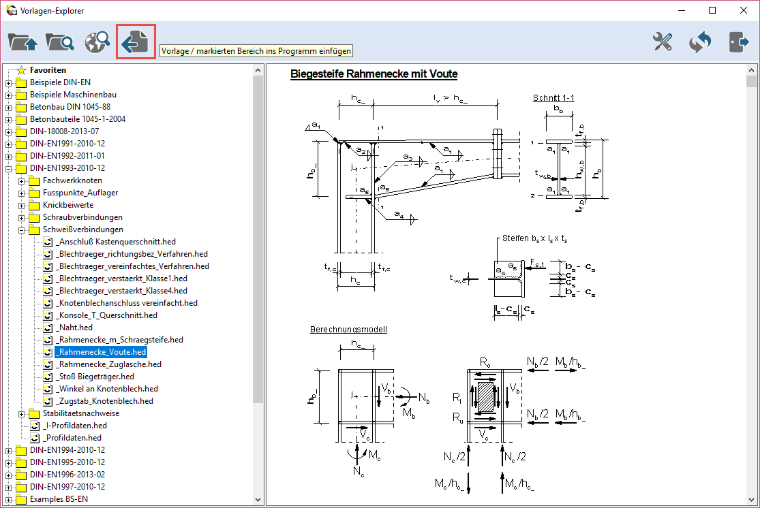Expand the Knickbeiwerte subfolder
Screen dimensions: 760x508
pos(21,206)
